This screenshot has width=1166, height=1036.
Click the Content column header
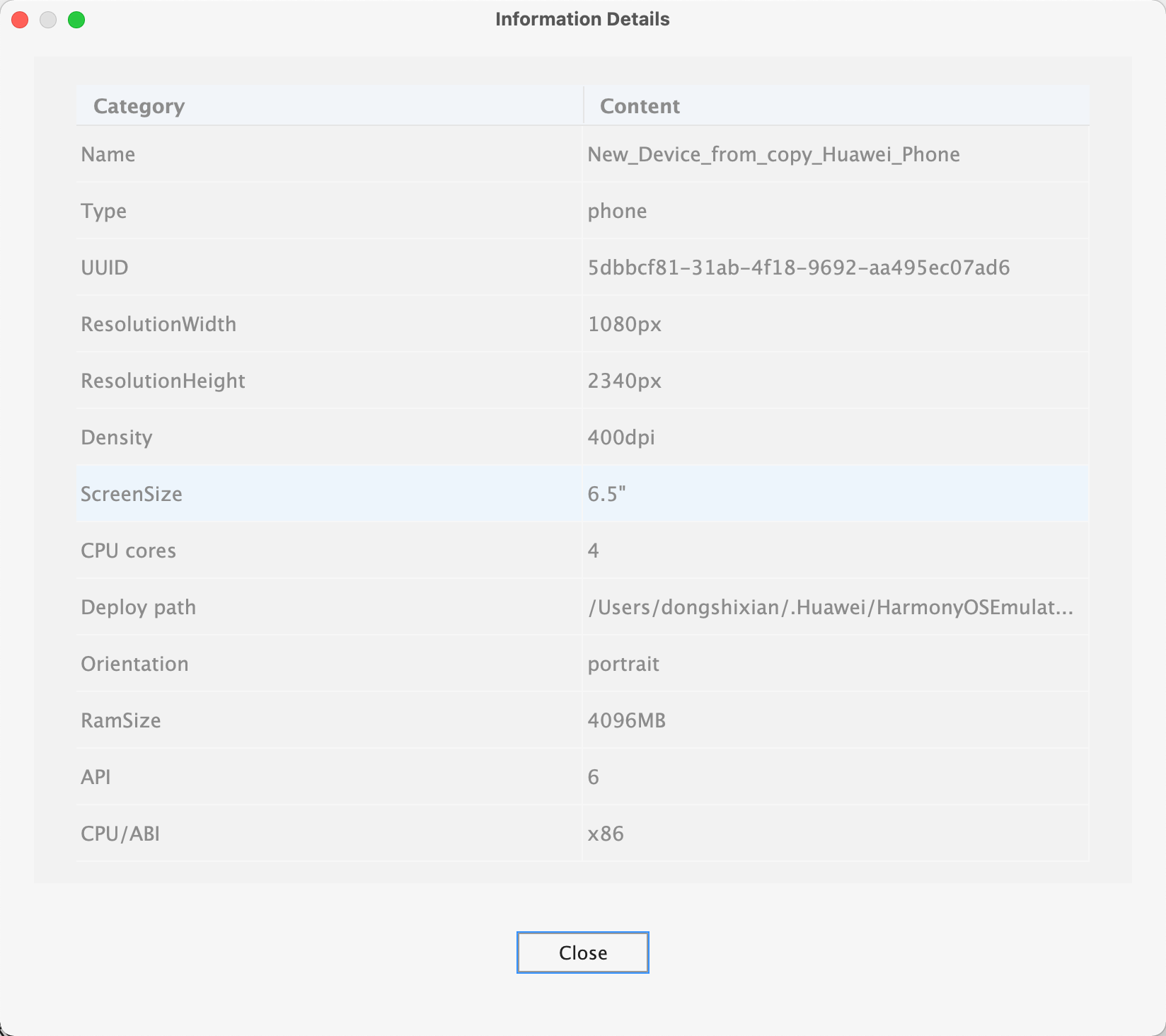640,106
